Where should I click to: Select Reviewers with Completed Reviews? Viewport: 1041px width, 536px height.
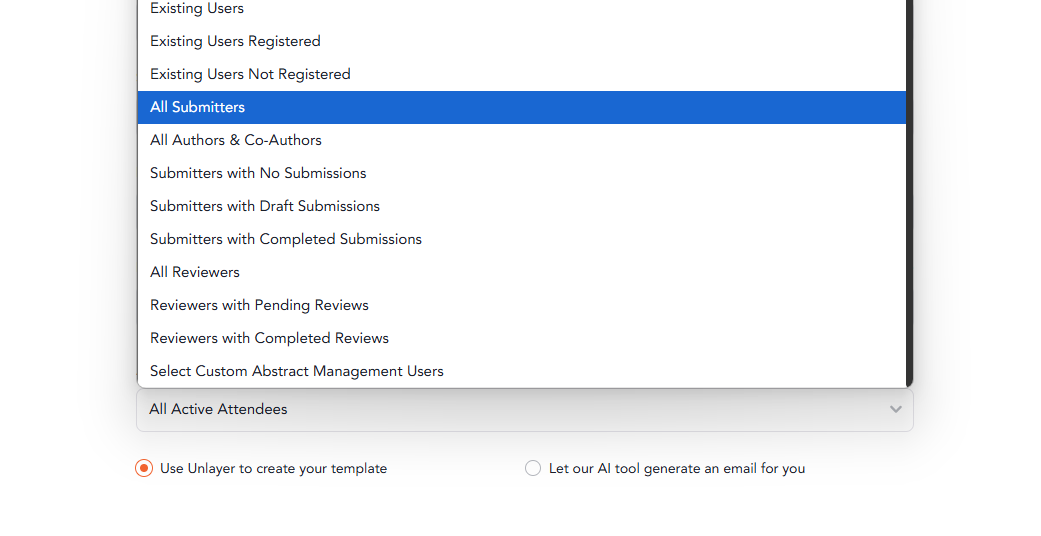pyautogui.click(x=521, y=338)
